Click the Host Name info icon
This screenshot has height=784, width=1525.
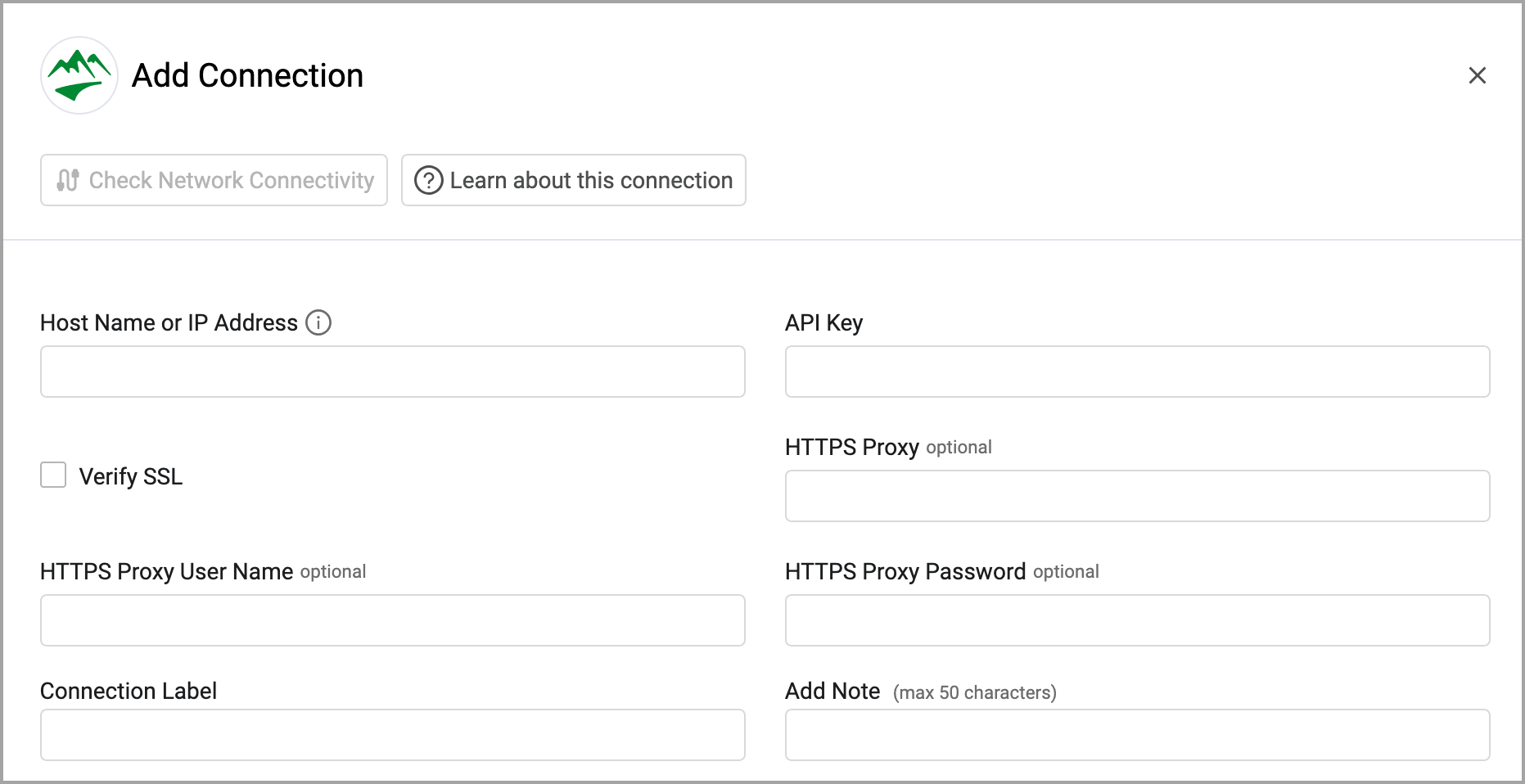click(318, 322)
